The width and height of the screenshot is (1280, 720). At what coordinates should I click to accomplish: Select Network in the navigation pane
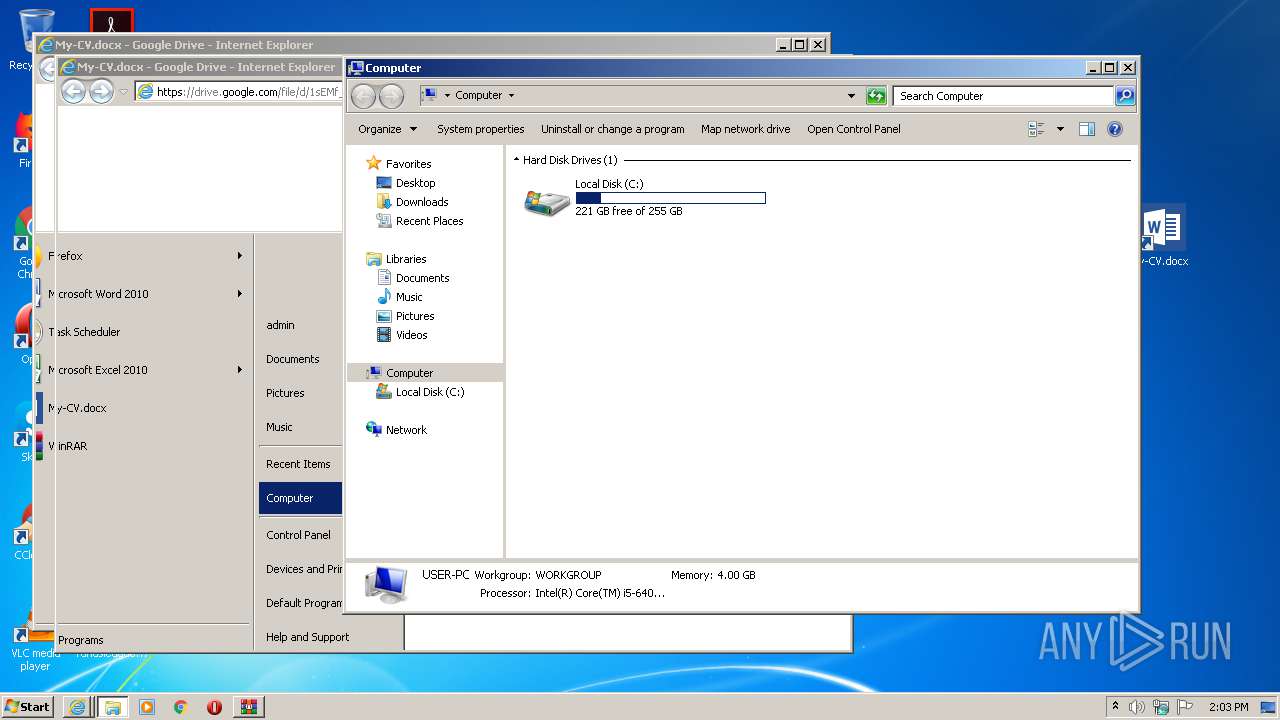pyautogui.click(x=406, y=430)
